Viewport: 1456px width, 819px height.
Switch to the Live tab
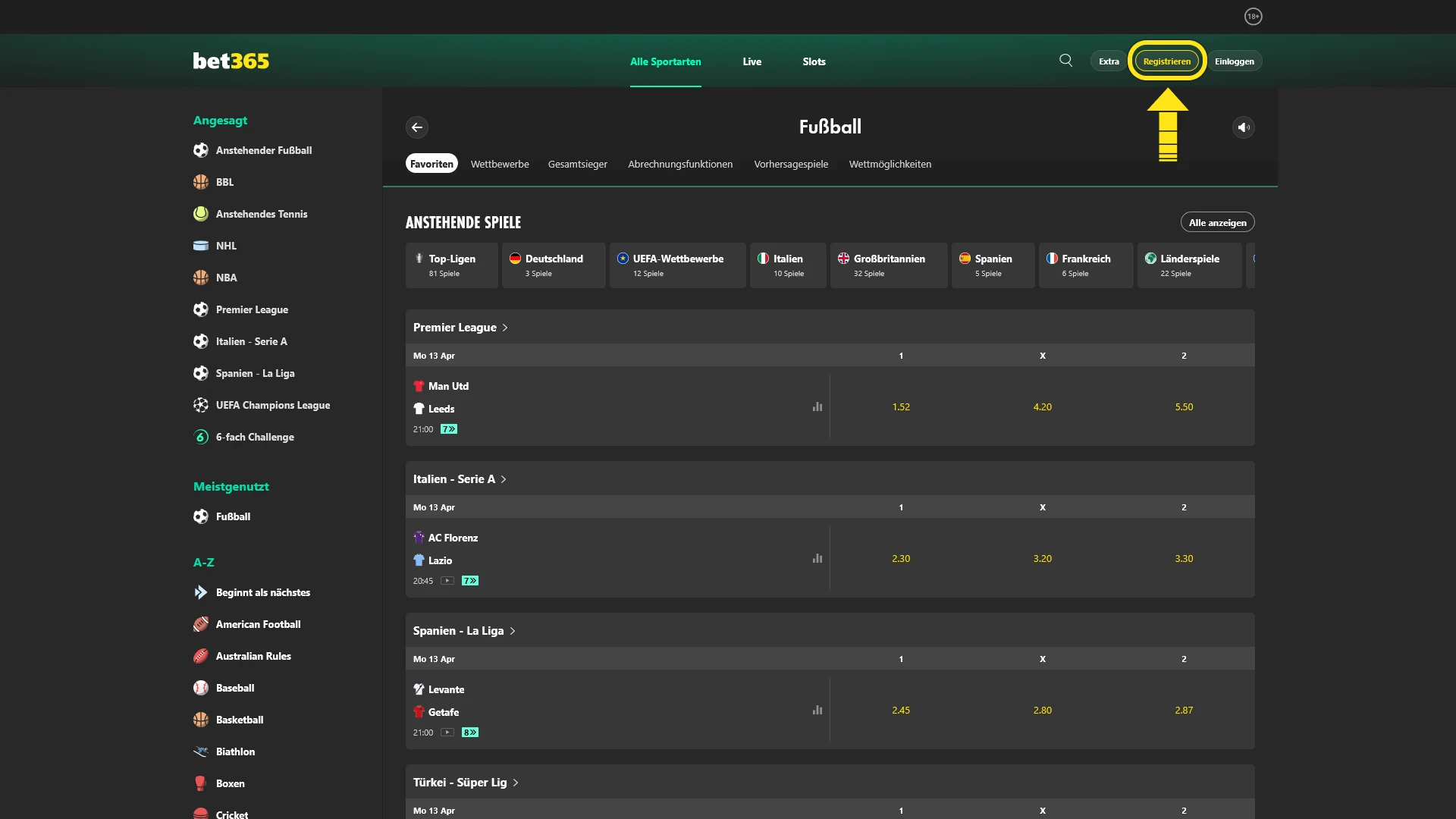pyautogui.click(x=752, y=61)
